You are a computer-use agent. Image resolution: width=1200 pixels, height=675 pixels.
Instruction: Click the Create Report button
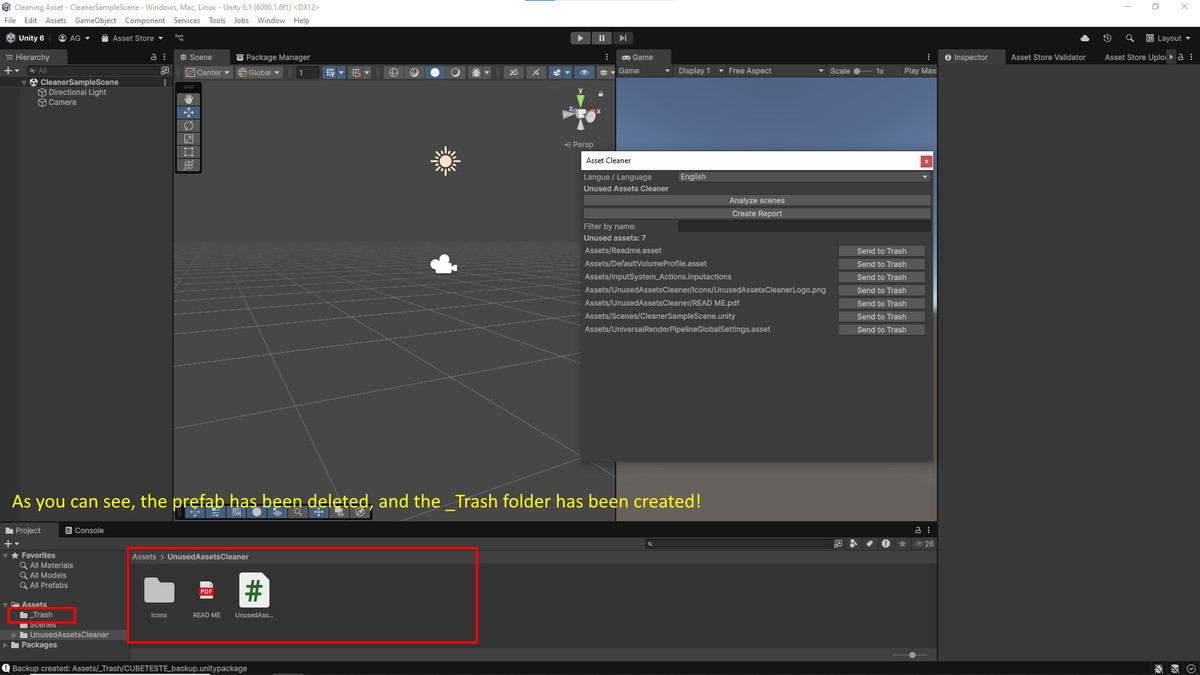pos(757,213)
